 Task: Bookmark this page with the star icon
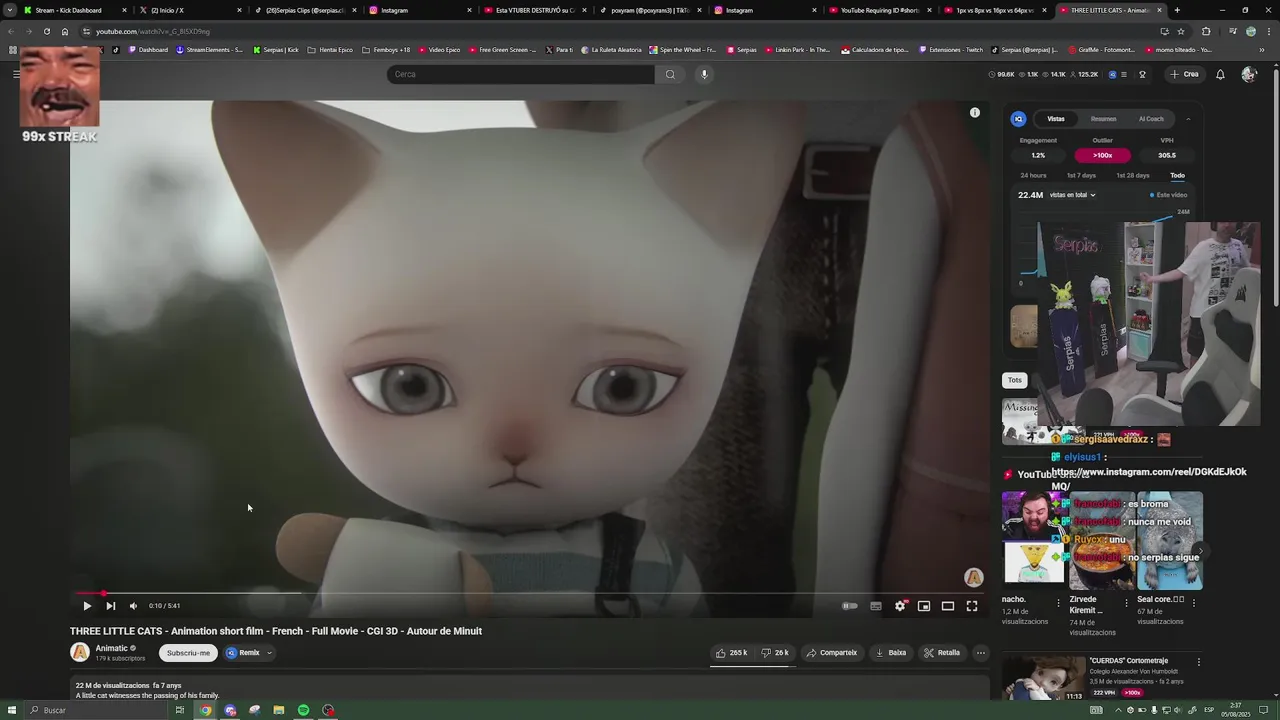(1181, 31)
